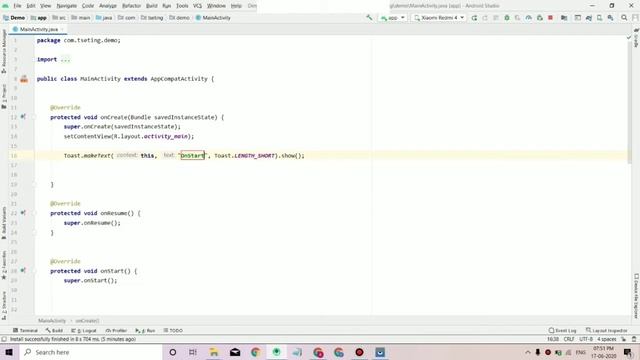Open the Event Log panel

562,330
